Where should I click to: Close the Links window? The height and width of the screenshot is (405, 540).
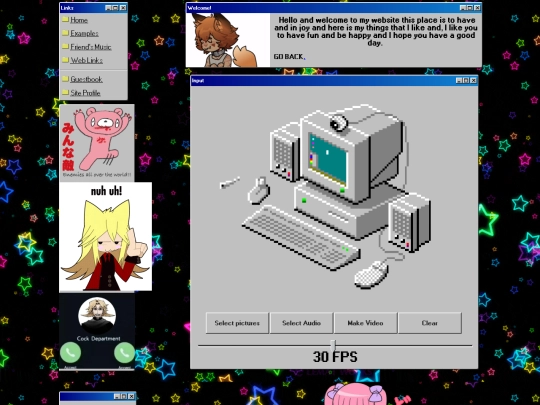(x=123, y=8)
